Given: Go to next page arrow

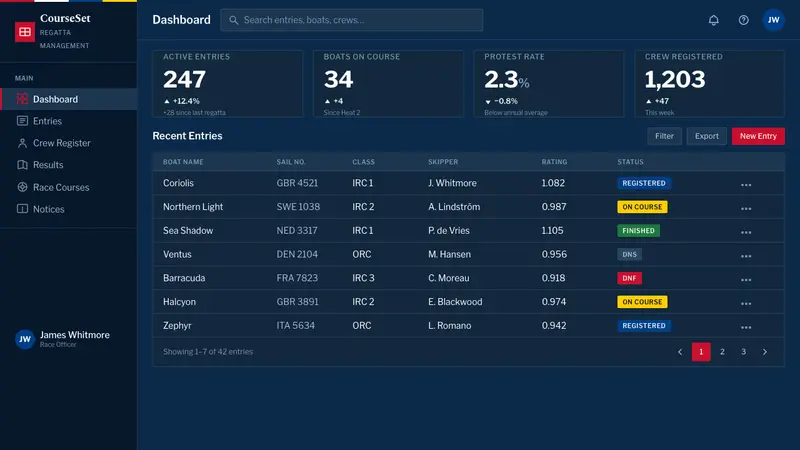Looking at the screenshot, I should tap(764, 352).
